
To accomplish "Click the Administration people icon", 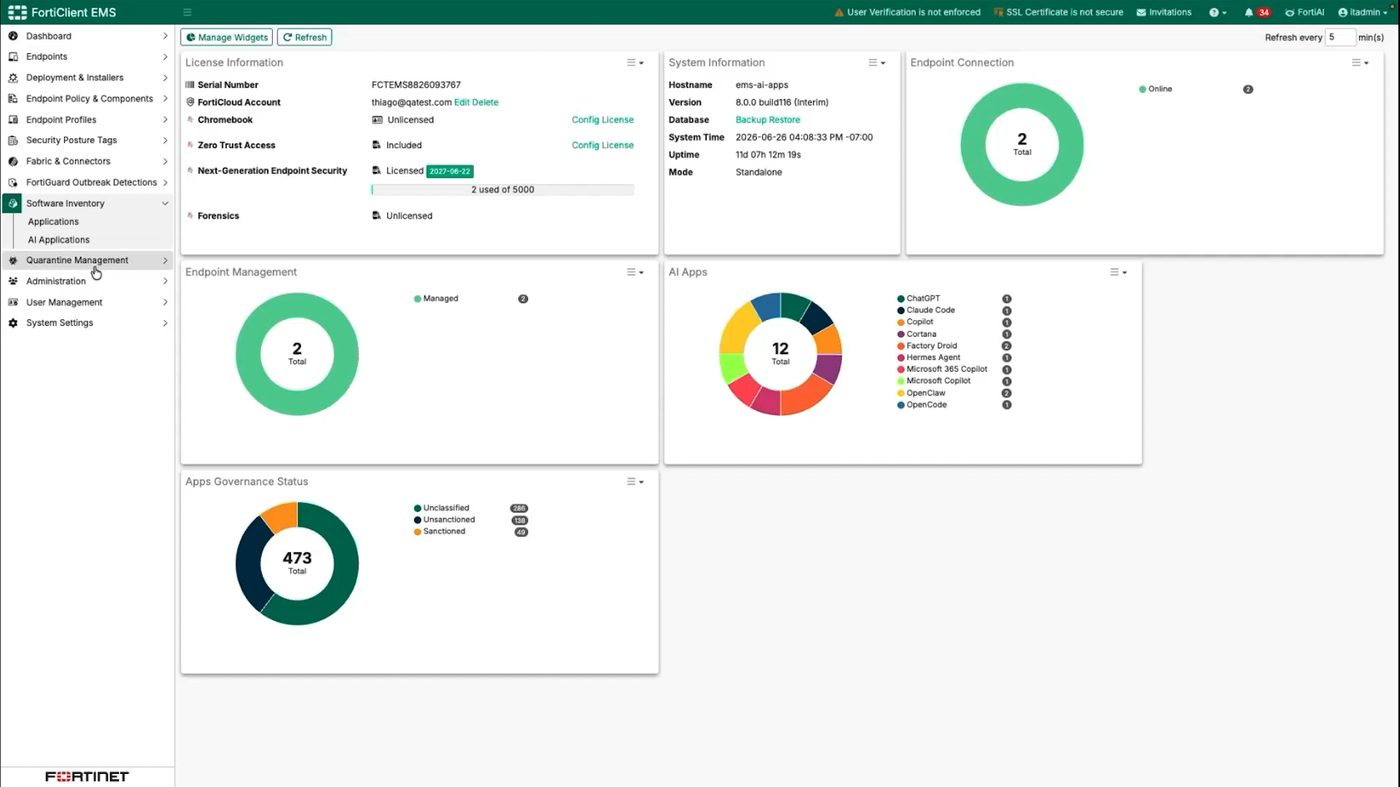I will [x=13, y=281].
